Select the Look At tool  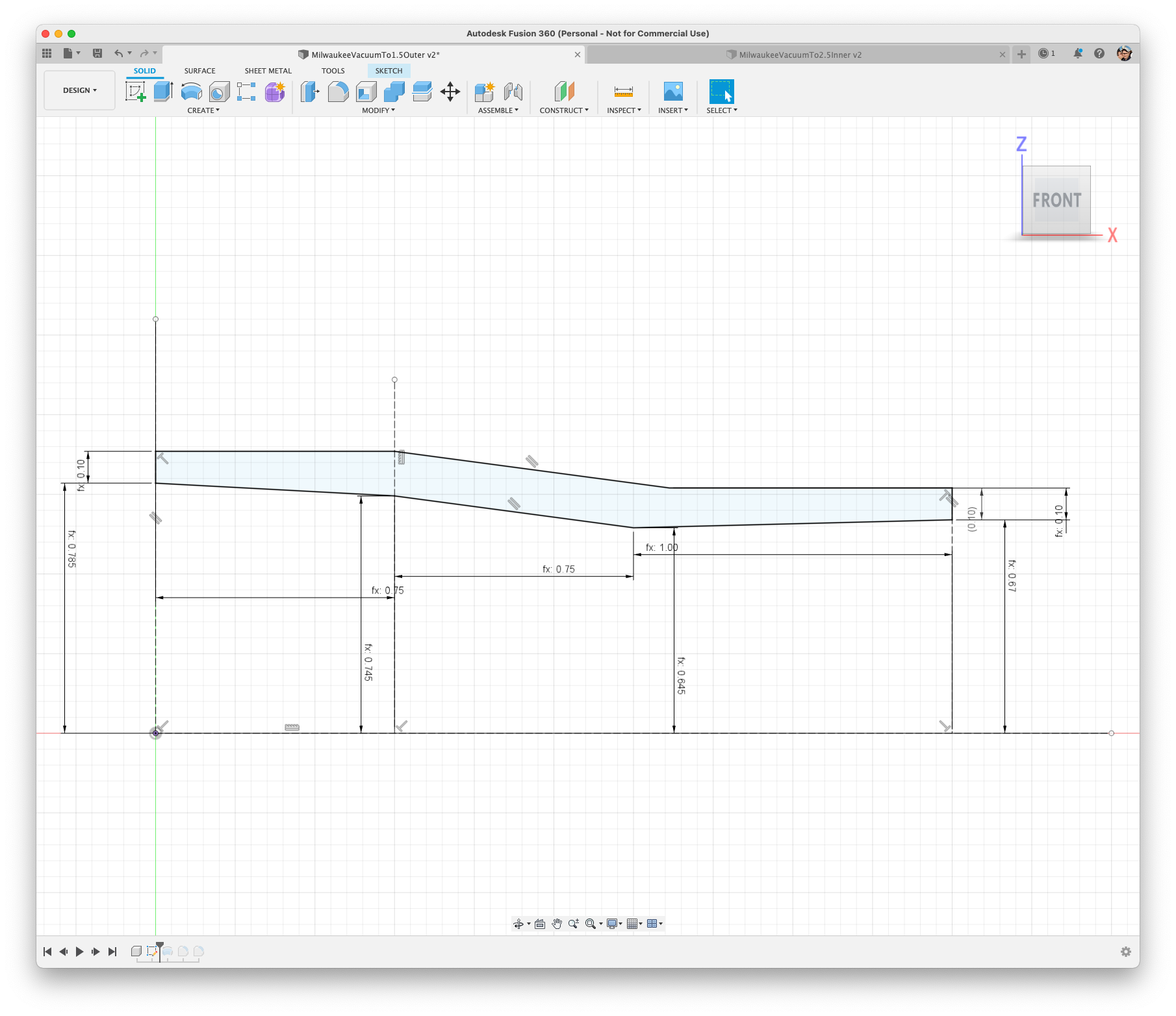coord(540,924)
